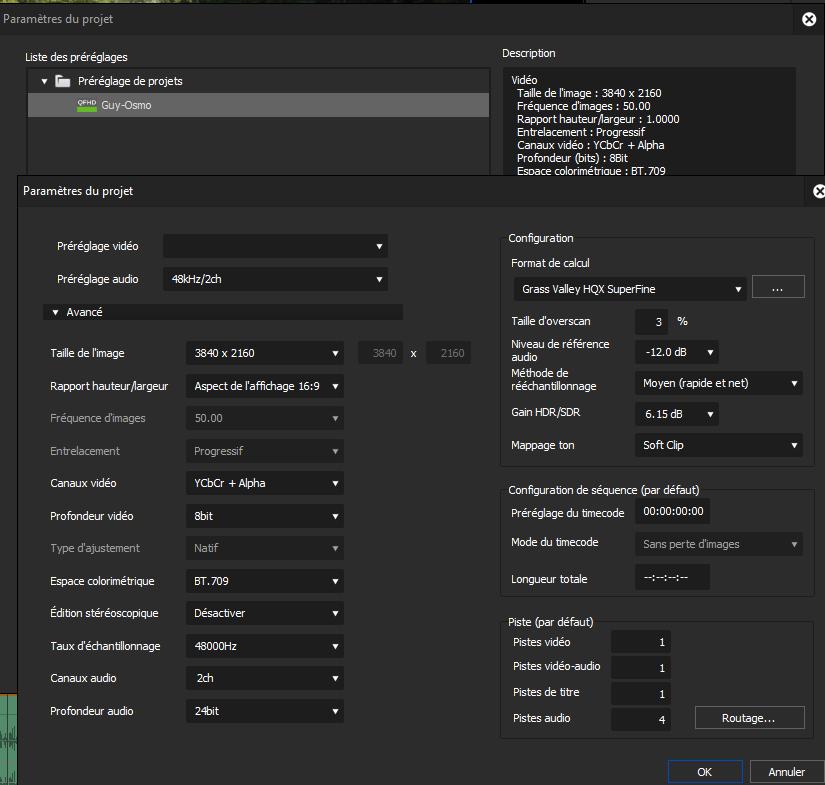Confirm project settings with OK
The width and height of the screenshot is (825, 785).
point(705,772)
